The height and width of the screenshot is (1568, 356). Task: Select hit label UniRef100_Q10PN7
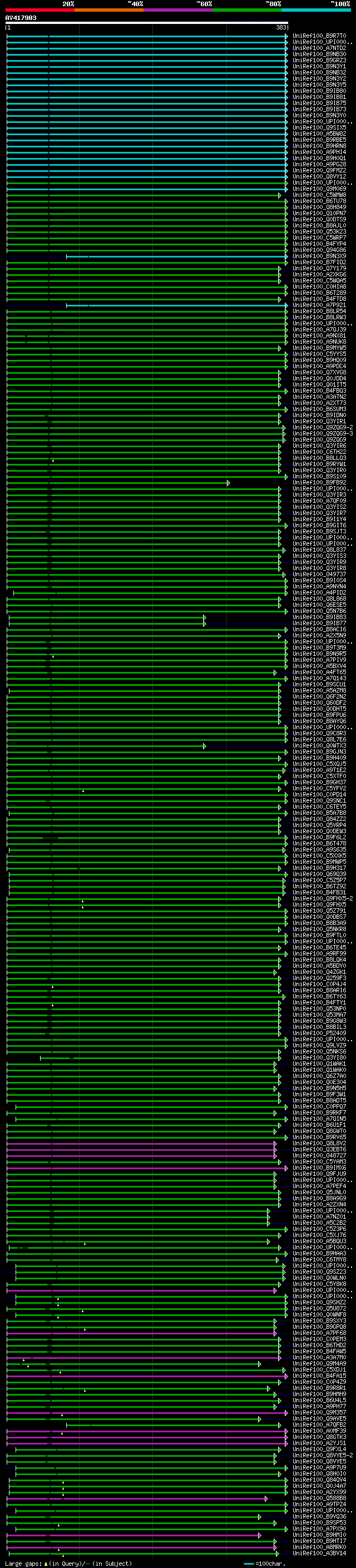point(319,213)
